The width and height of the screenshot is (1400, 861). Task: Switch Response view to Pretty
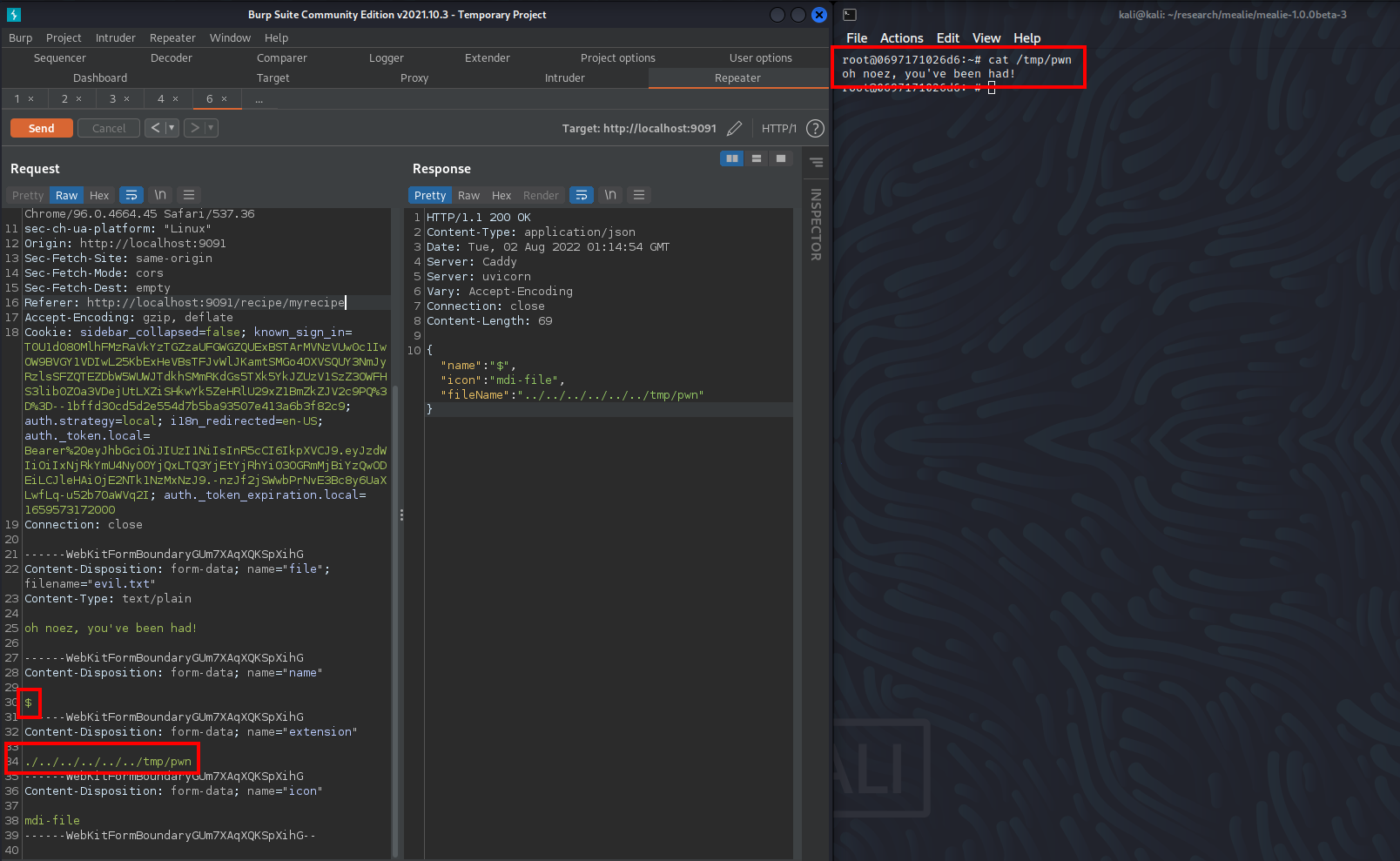pos(430,196)
